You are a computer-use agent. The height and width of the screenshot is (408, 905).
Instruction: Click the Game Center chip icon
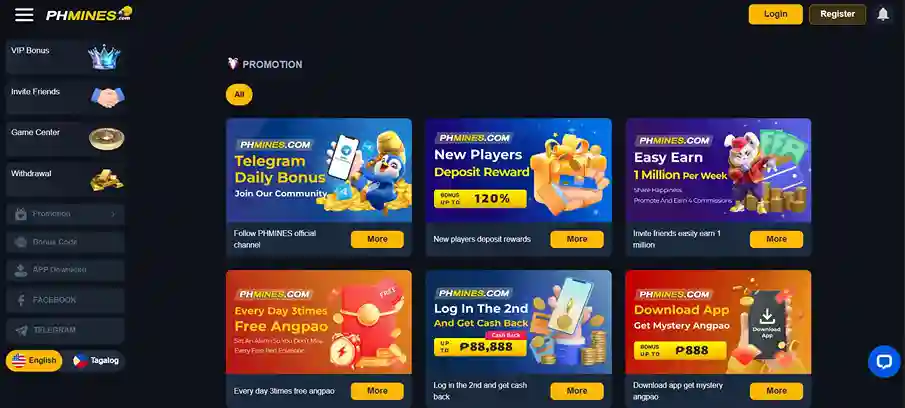coord(106,139)
